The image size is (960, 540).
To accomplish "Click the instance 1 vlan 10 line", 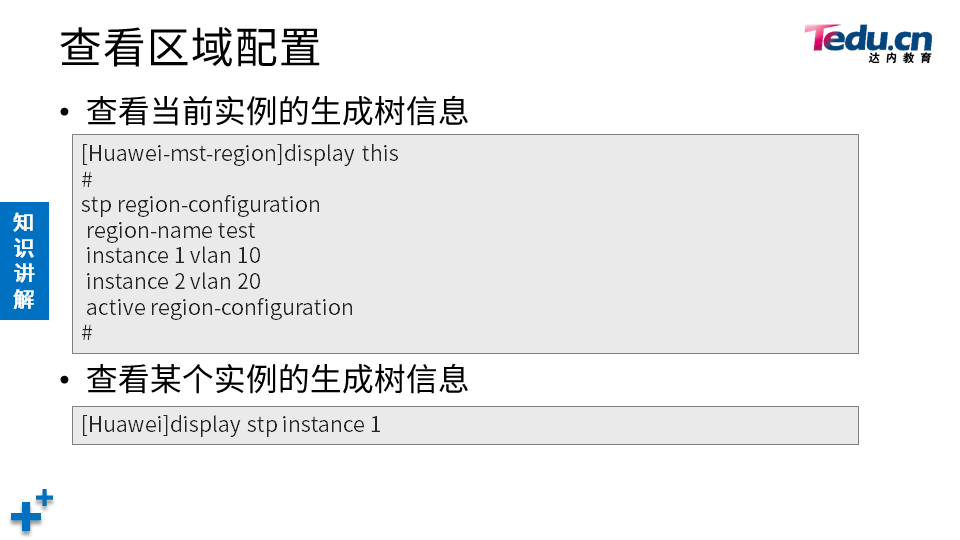I will [x=173, y=255].
